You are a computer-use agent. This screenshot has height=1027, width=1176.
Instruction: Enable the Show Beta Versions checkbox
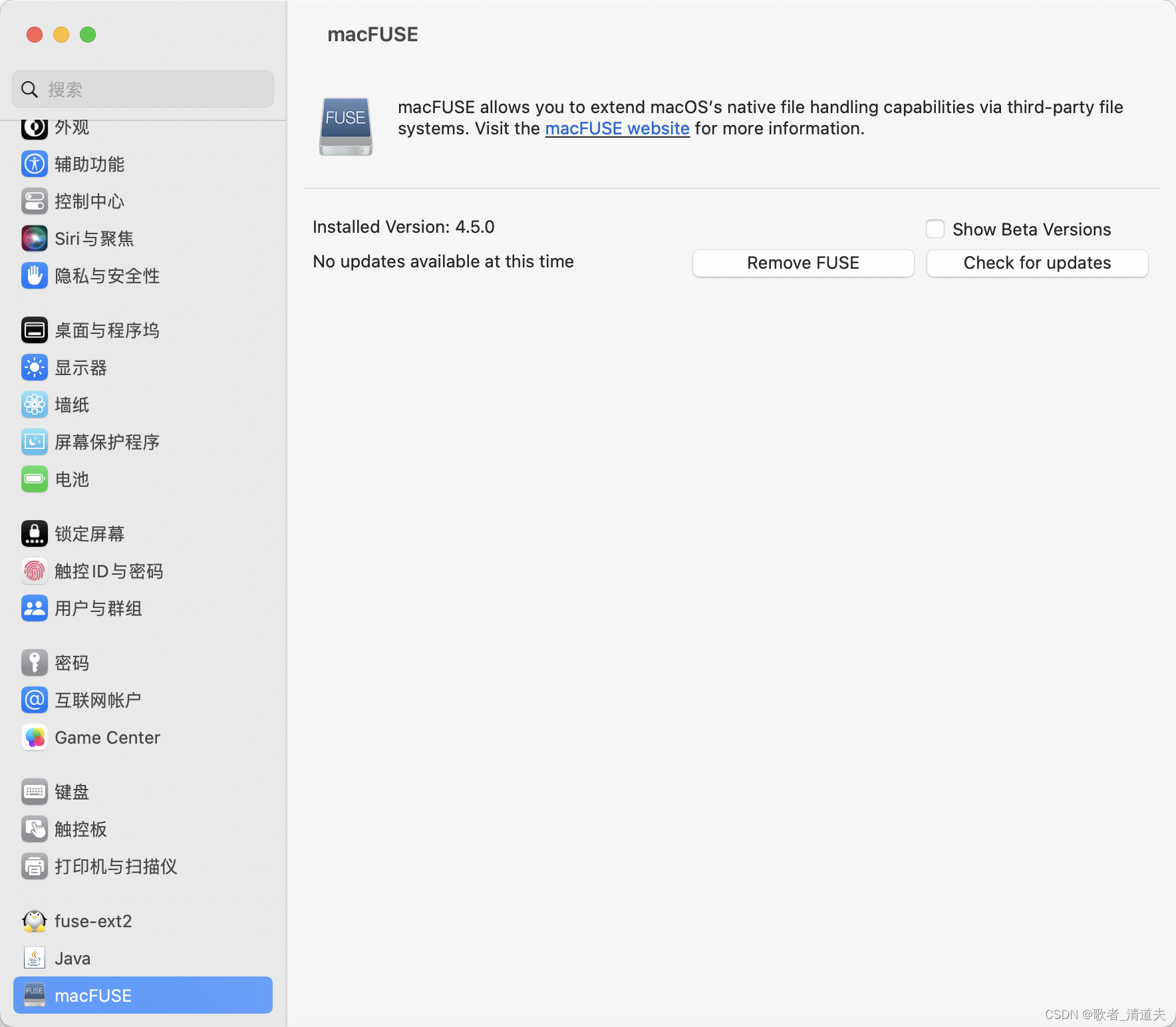(935, 229)
